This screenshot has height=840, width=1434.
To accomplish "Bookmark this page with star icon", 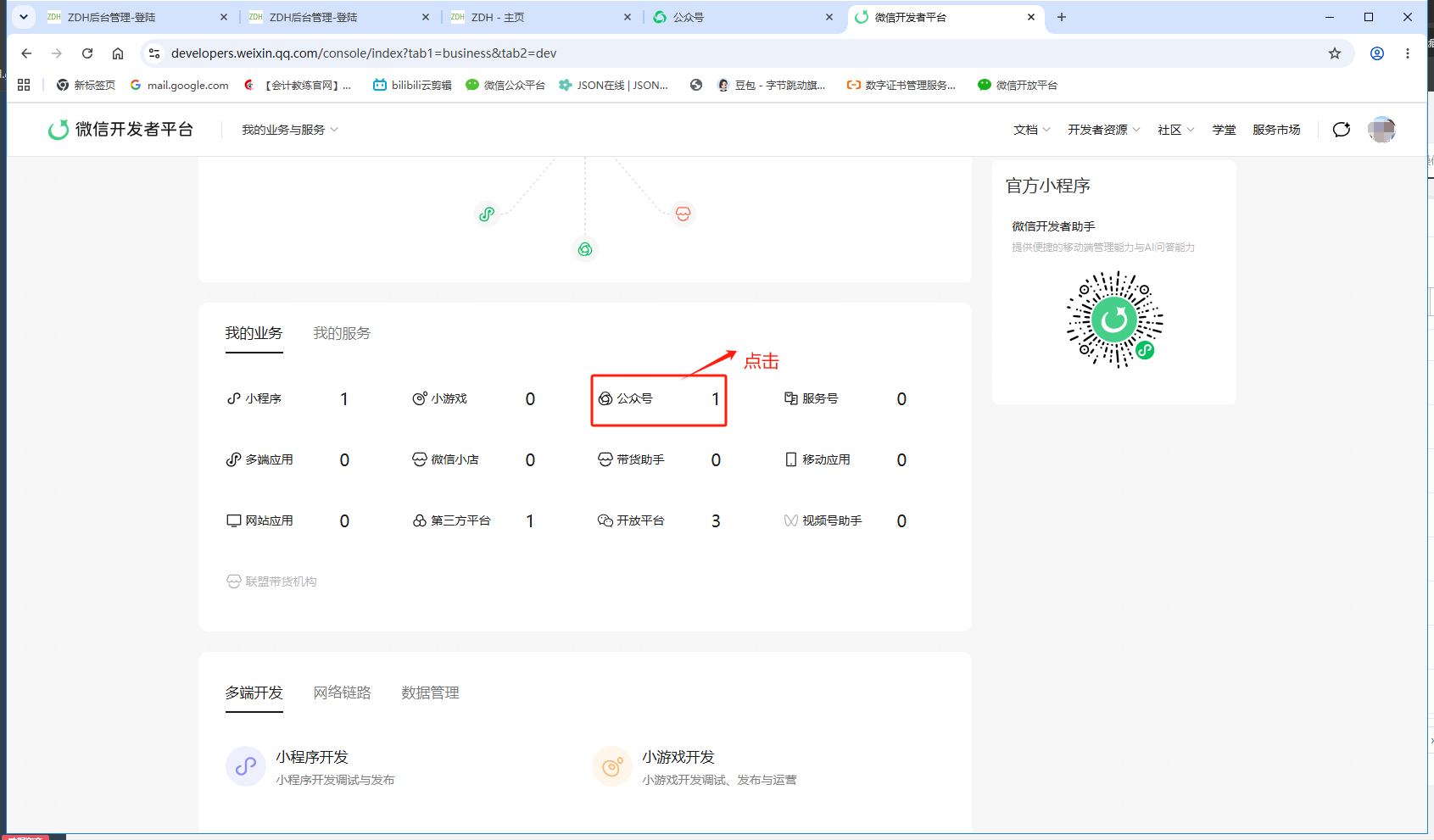I will [x=1335, y=53].
